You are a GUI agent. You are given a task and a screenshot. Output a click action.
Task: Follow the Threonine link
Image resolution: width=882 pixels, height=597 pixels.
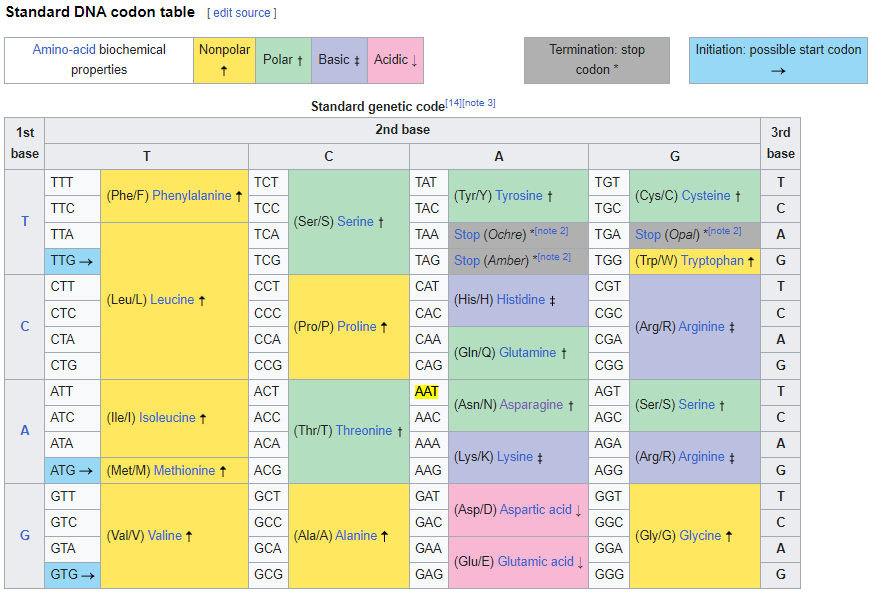364,430
